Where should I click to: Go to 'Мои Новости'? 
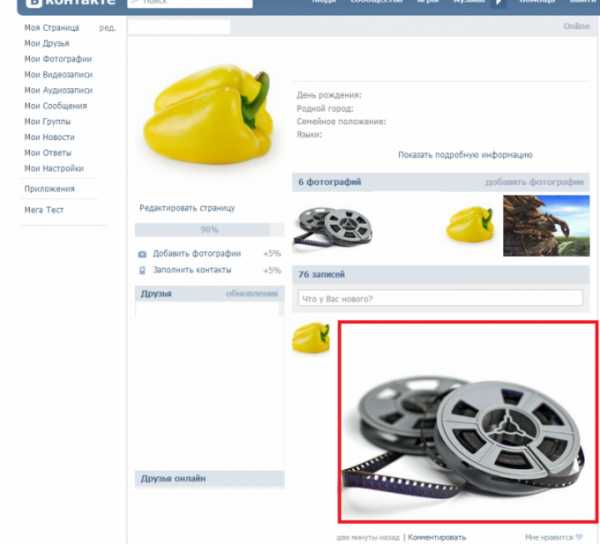point(49,137)
